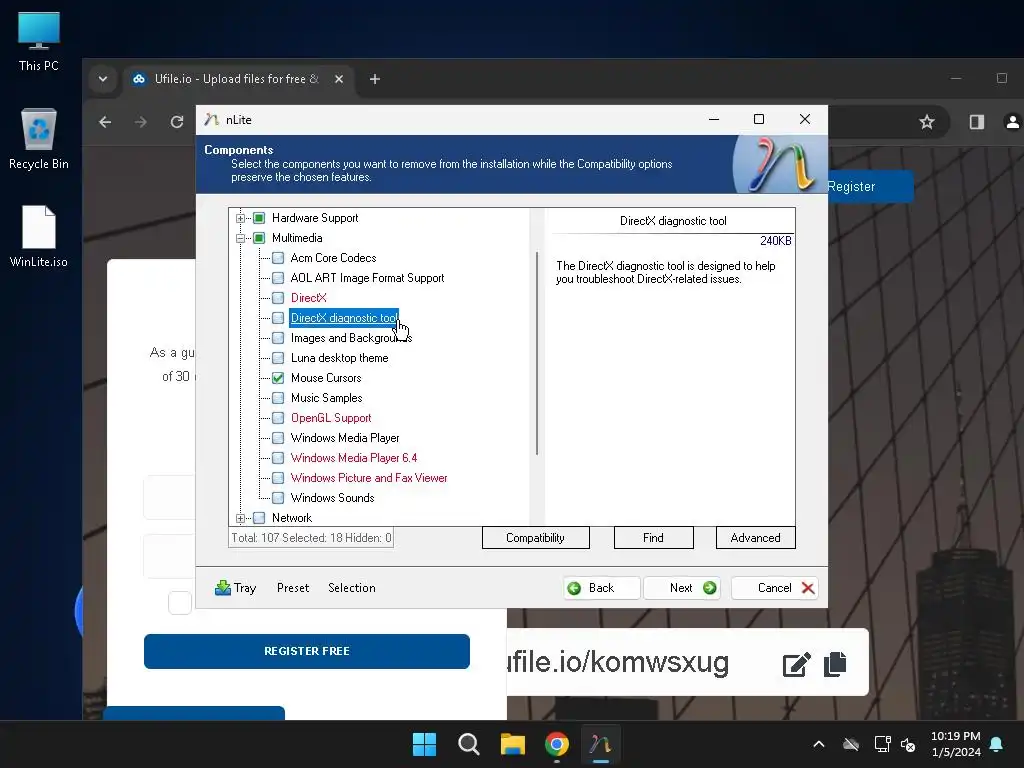Open Chrome side panel icon
This screenshot has width=1024, height=768.
click(x=977, y=122)
